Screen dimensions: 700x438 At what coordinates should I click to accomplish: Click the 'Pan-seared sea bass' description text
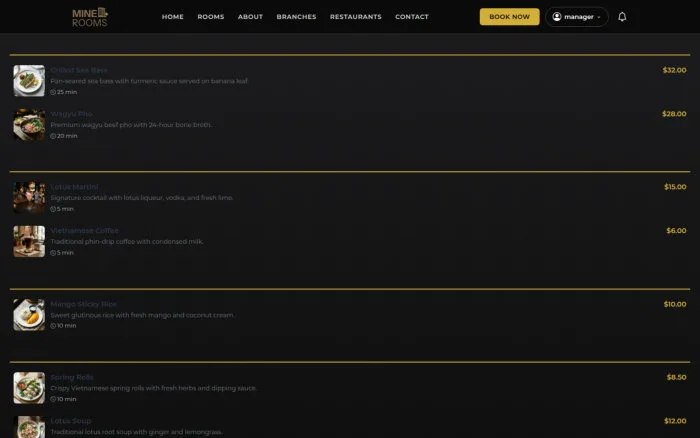click(x=150, y=81)
